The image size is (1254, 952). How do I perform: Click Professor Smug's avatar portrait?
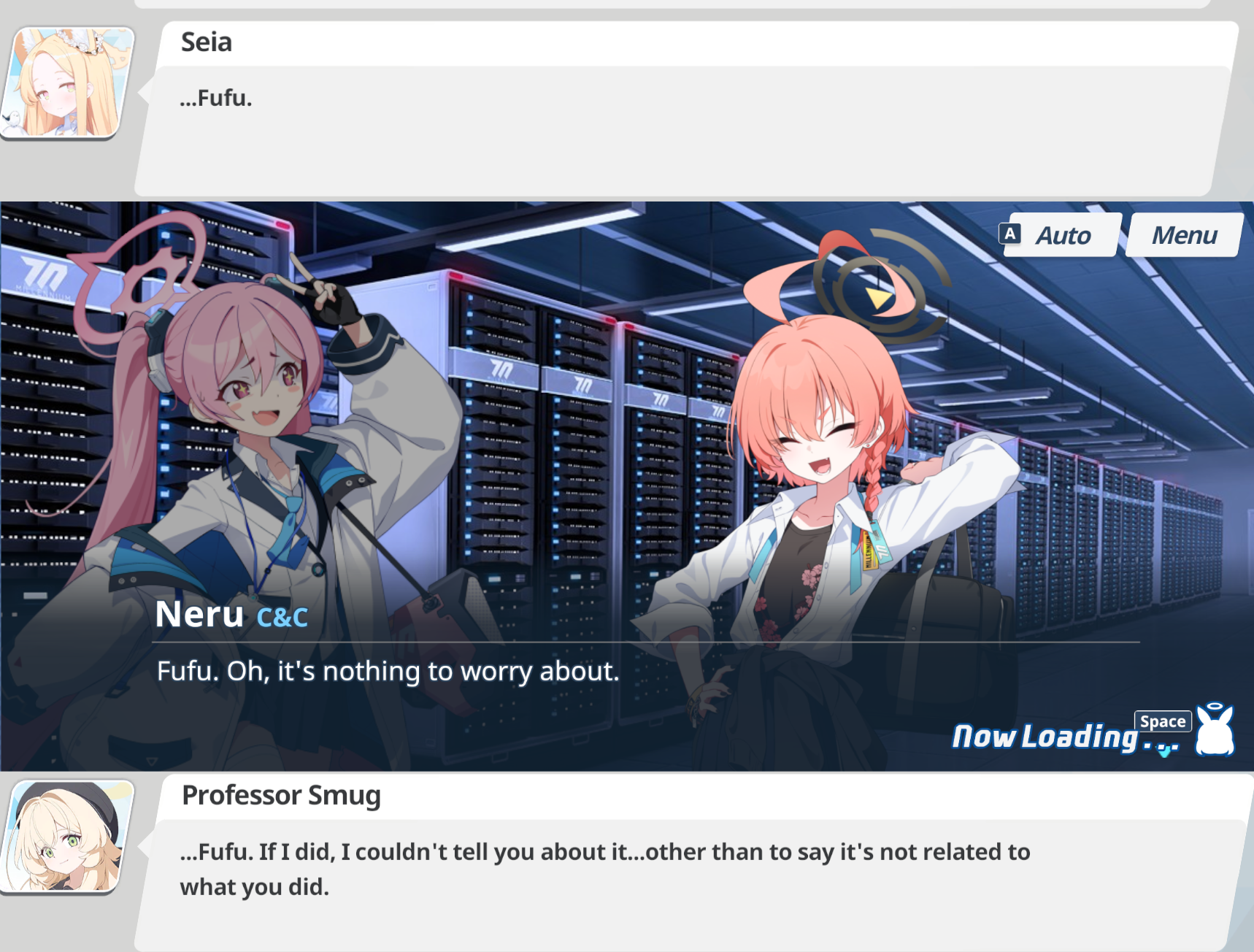point(68,837)
